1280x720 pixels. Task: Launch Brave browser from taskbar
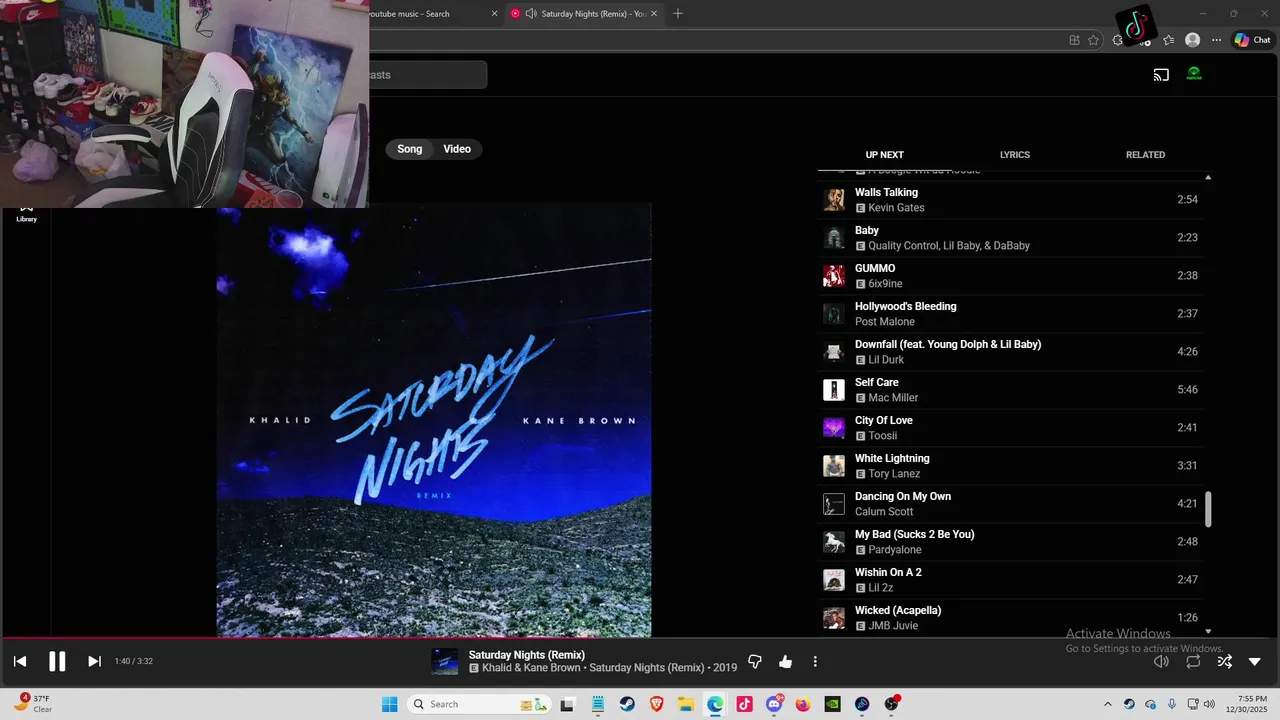click(x=656, y=704)
